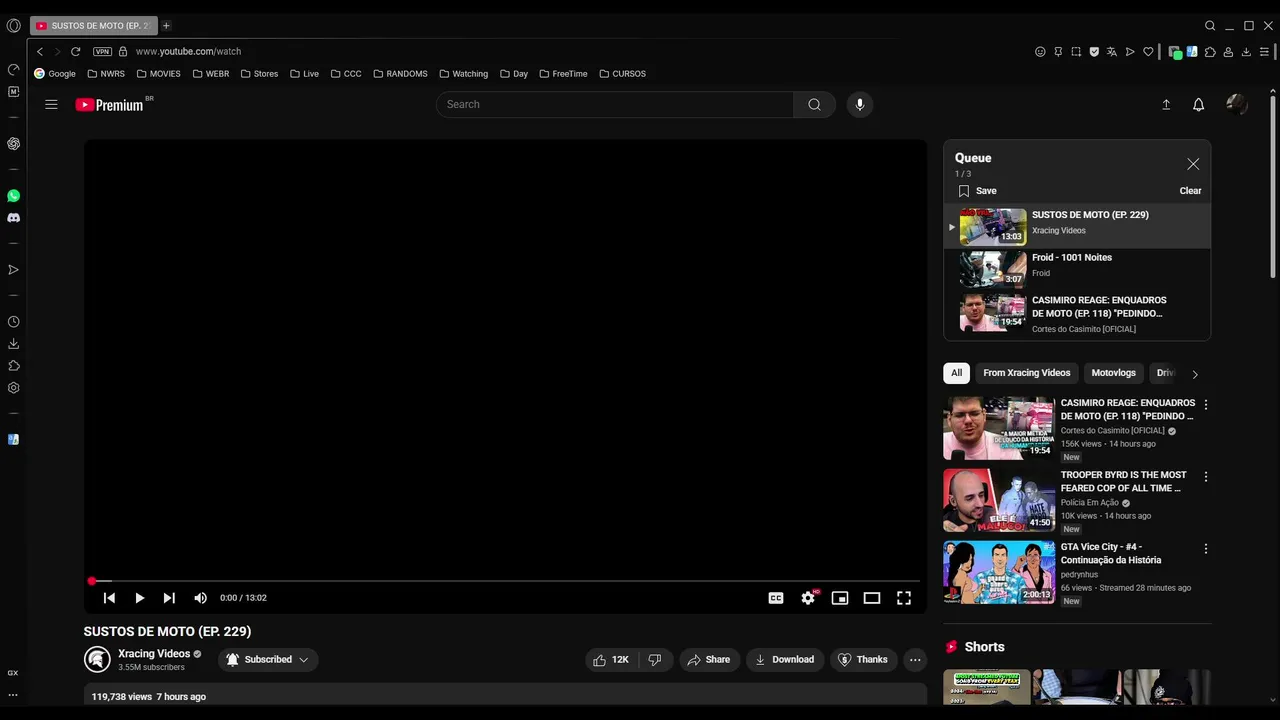This screenshot has width=1280, height=720.
Task: Toggle theater mode
Action: point(872,598)
